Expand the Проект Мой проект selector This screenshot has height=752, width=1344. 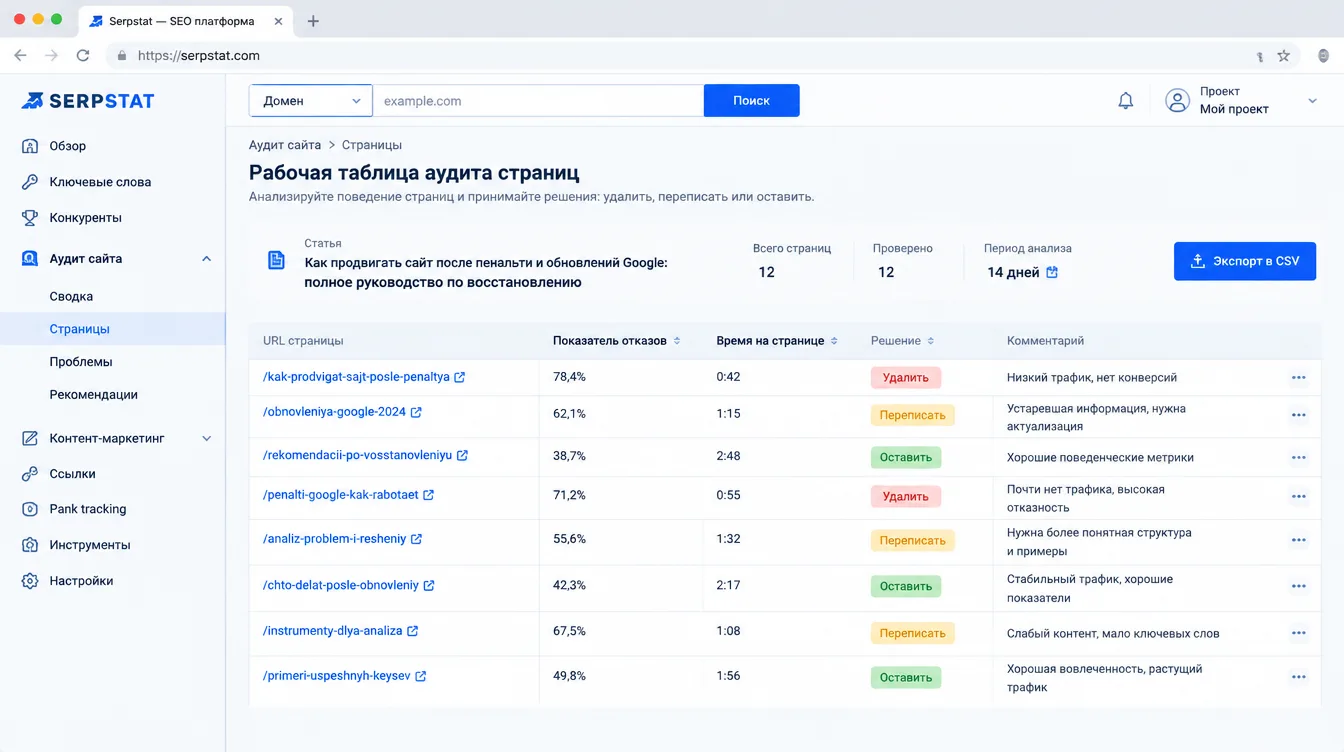(1312, 100)
